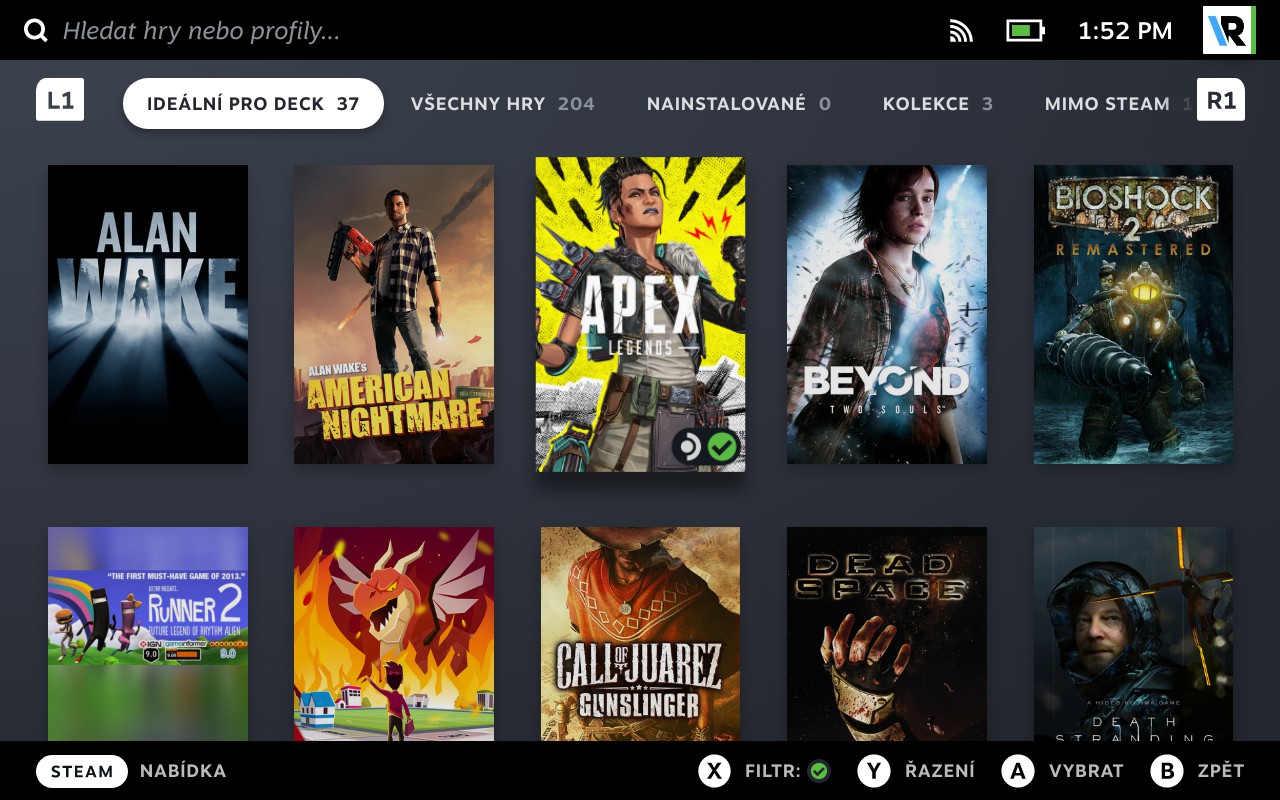
Task: Open the user profile avatar
Action: tap(1228, 30)
